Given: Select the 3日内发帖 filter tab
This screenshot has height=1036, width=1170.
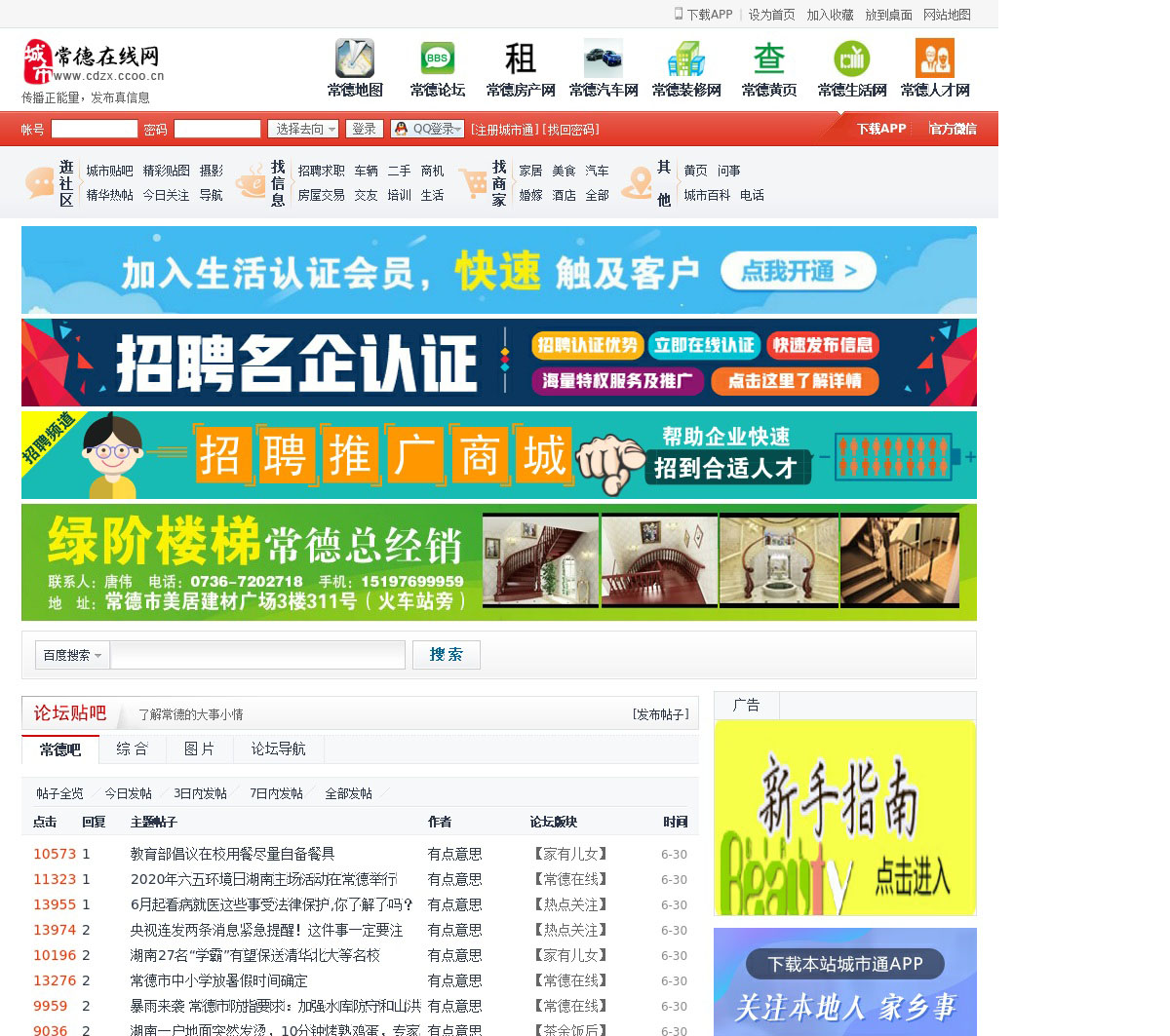Looking at the screenshot, I should 200,793.
